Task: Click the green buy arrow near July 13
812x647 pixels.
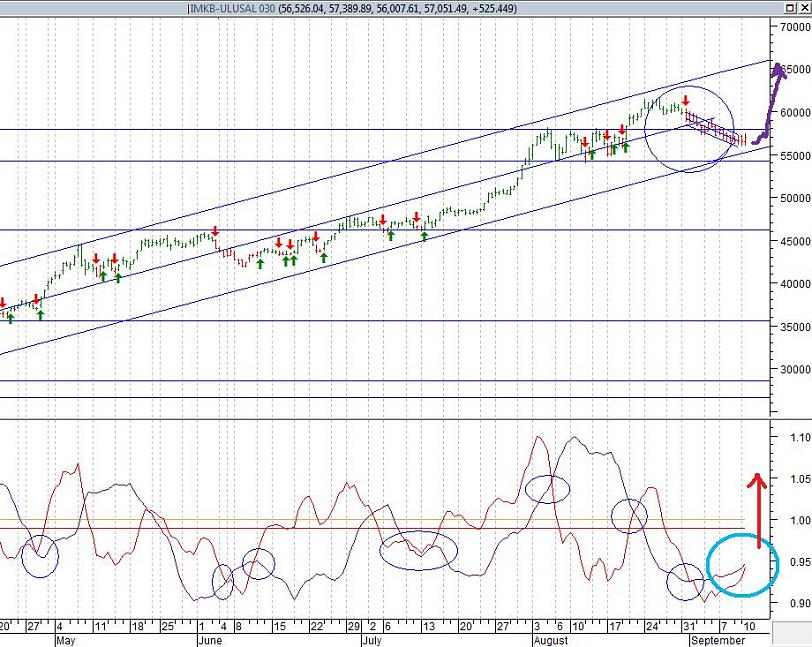Action: pyautogui.click(x=424, y=237)
